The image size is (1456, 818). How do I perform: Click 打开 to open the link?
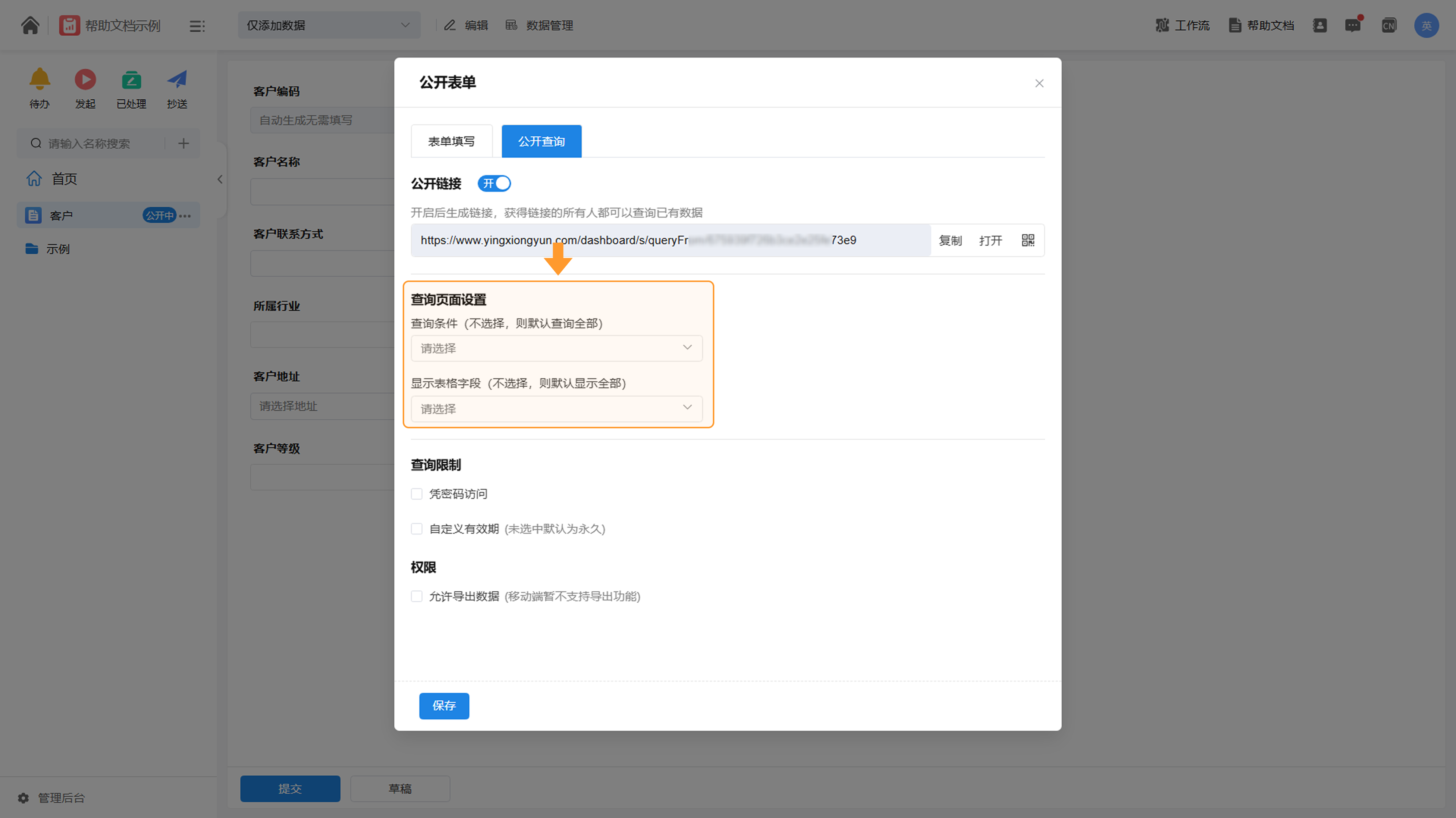point(991,241)
